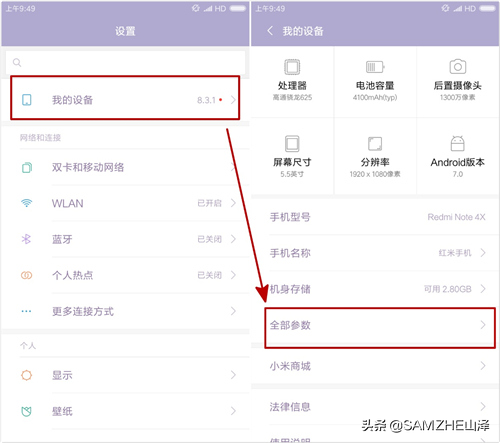
Task: Tap the Android version robot icon
Action: (458, 143)
